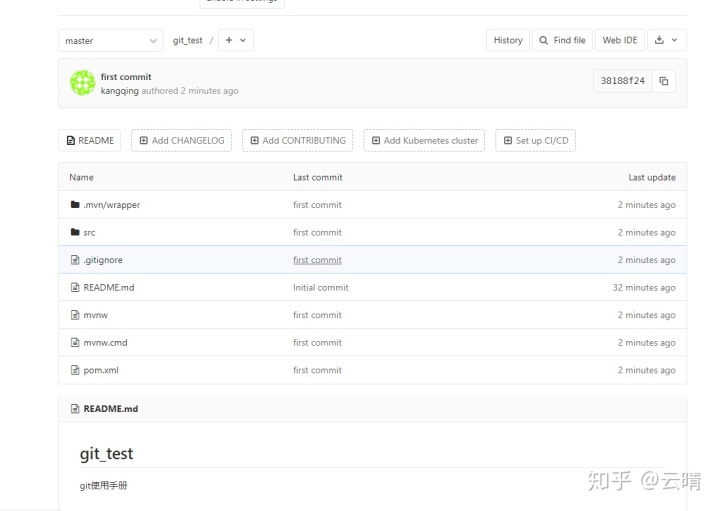Click the download source code icon
Viewport: 720px width, 511px height.
(x=659, y=40)
